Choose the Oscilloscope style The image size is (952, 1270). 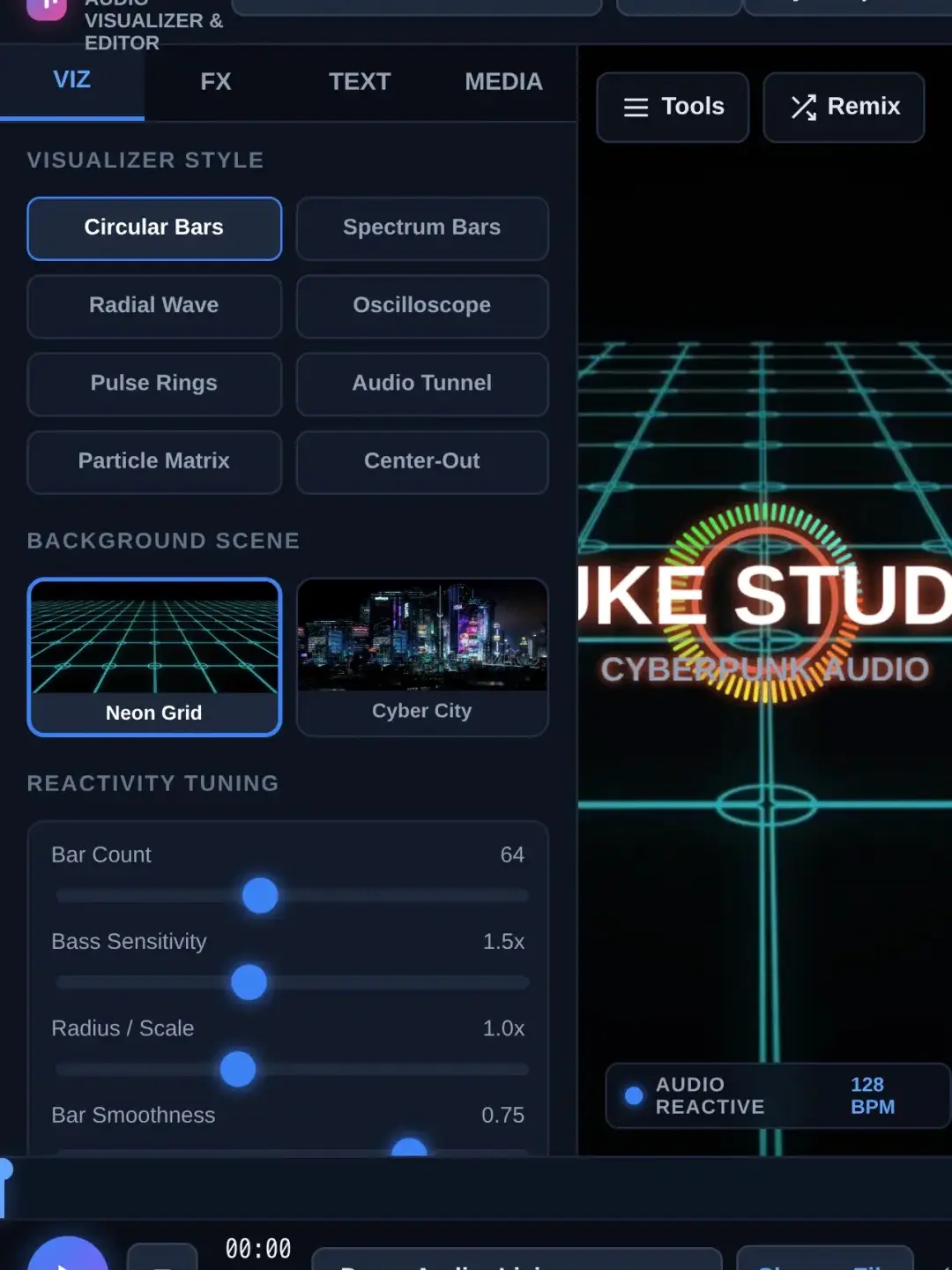(422, 306)
